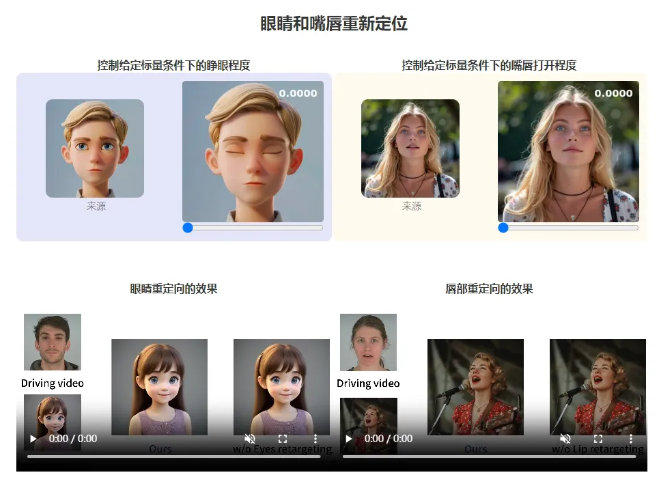658x494 pixels.
Task: Click the man's driving video thumbnail
Action: tap(52, 342)
